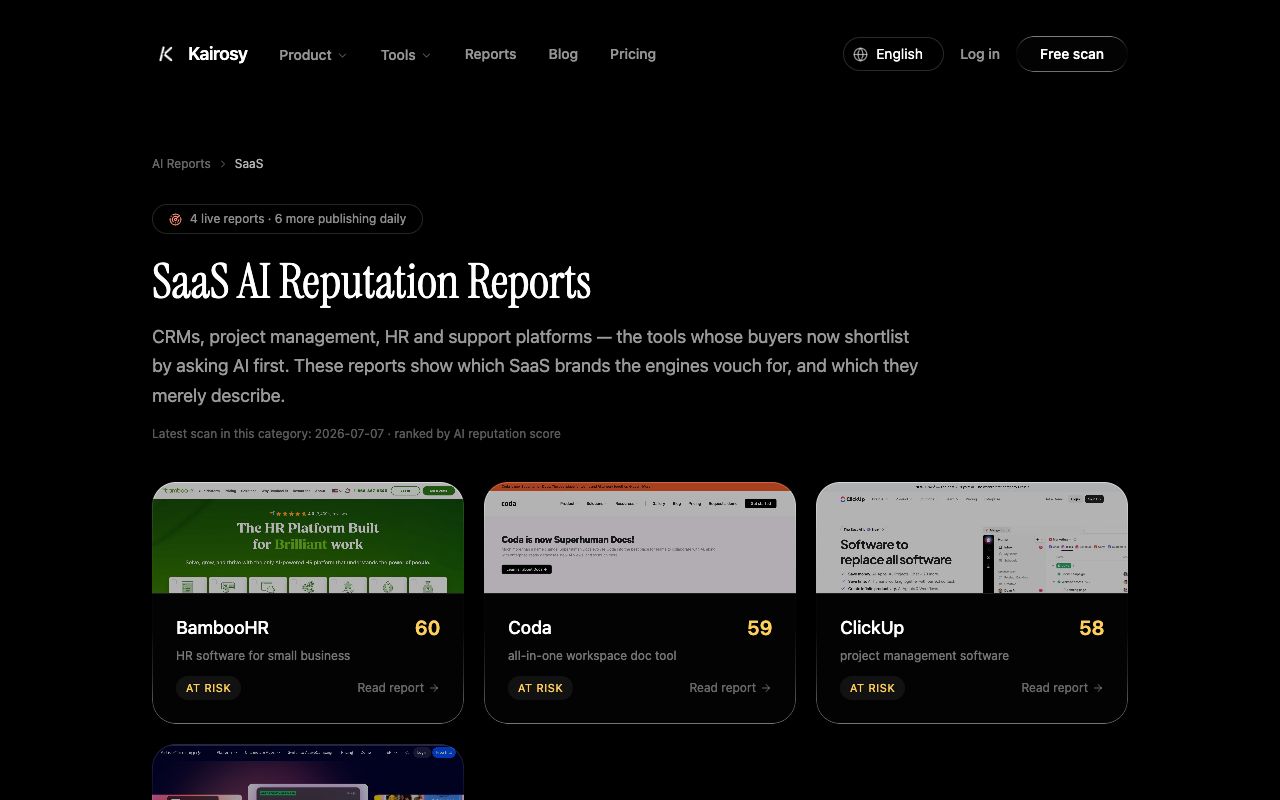
Task: Navigate to AI Reports breadcrumb
Action: point(181,163)
